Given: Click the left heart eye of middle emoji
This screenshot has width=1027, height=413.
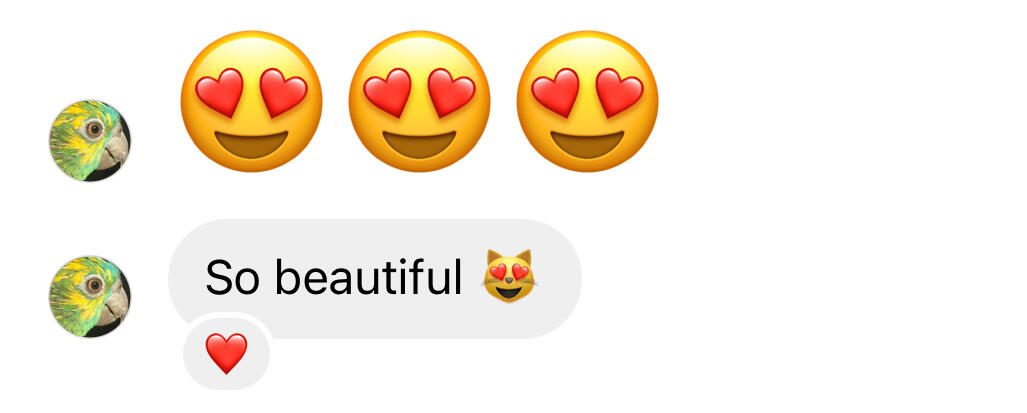Looking at the screenshot, I should click(387, 92).
